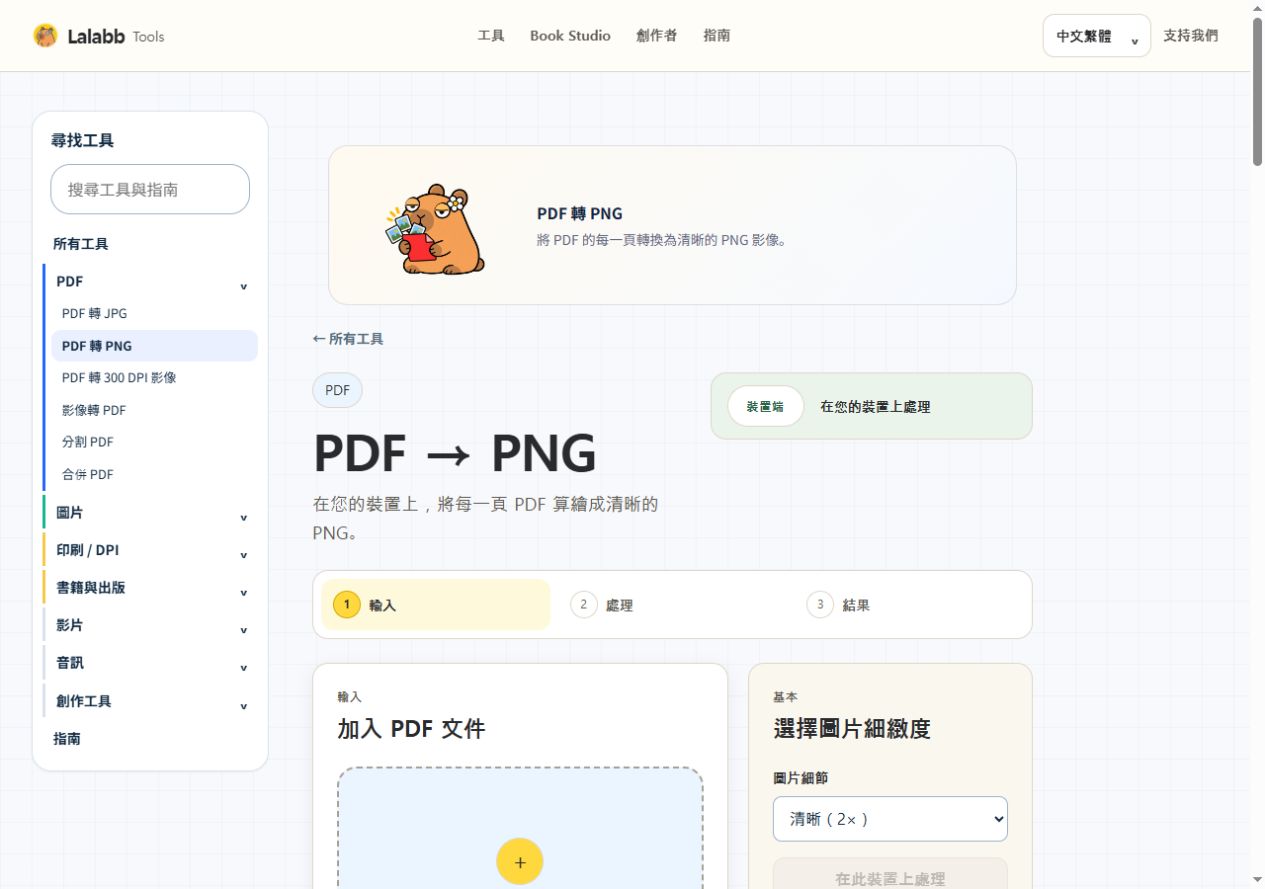Click the PDF 轉 PNG banner title

point(580,214)
